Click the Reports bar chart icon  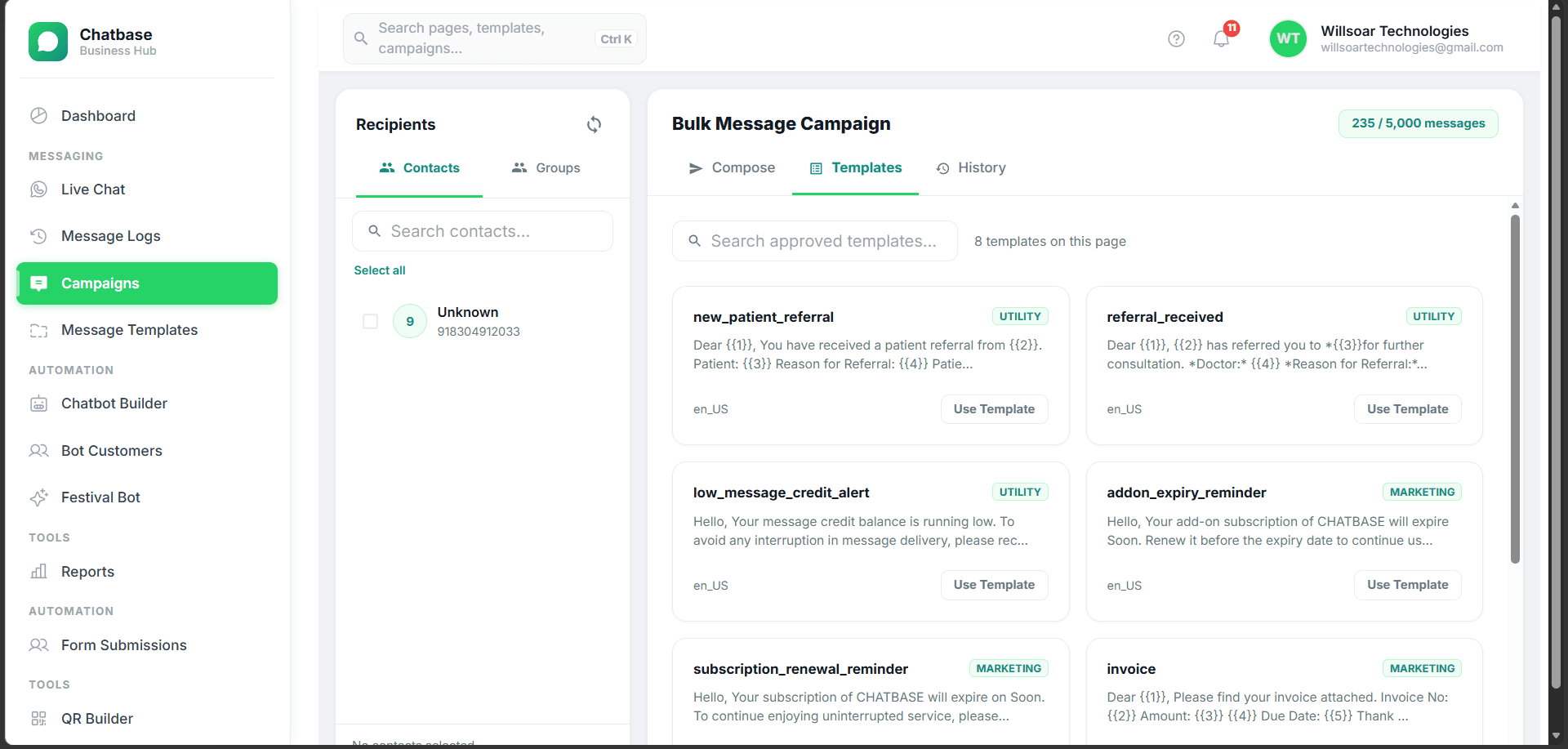click(38, 572)
